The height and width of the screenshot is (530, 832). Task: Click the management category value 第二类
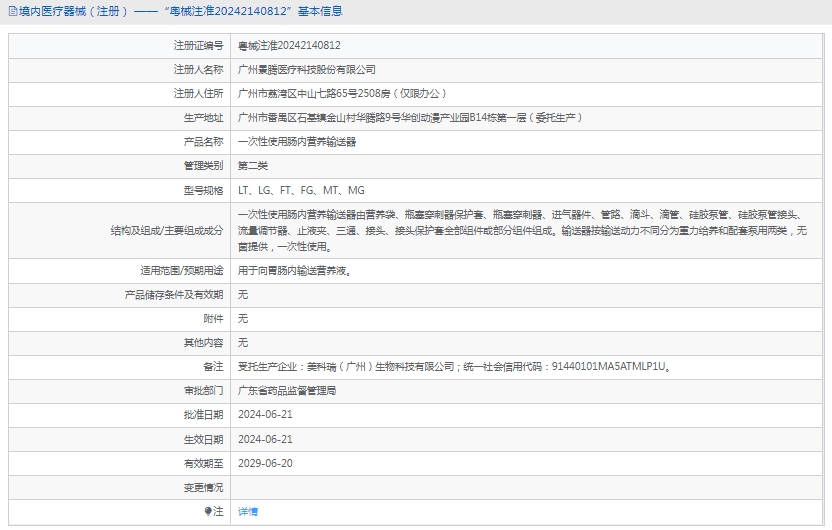click(253, 166)
